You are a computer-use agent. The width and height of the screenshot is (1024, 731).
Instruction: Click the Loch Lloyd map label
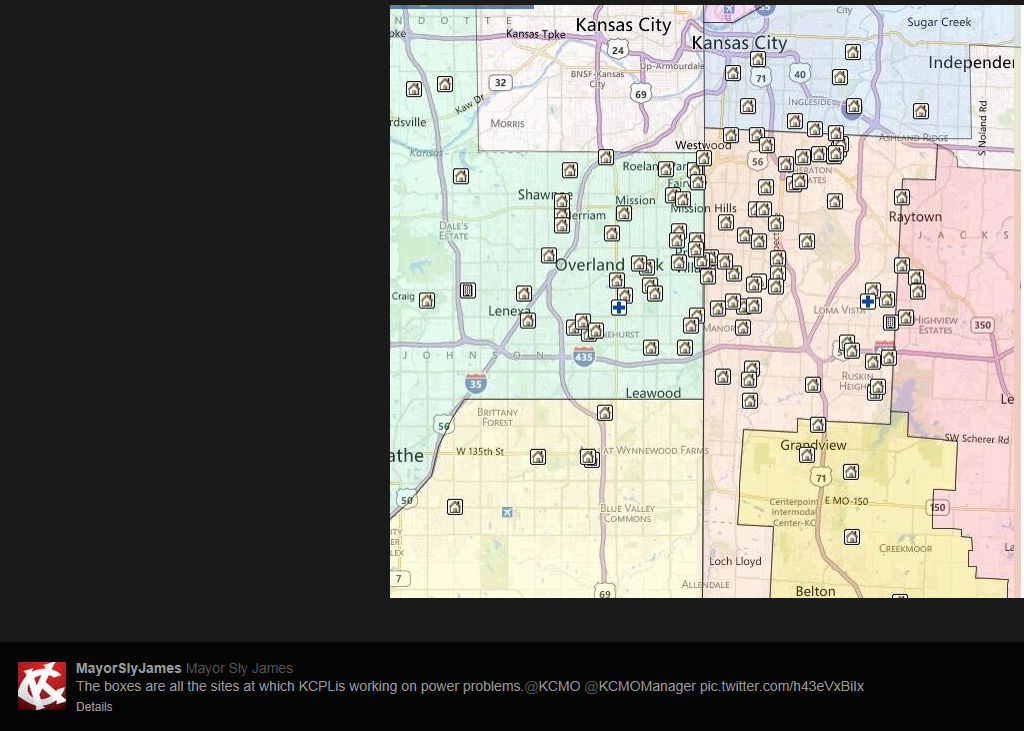point(735,561)
